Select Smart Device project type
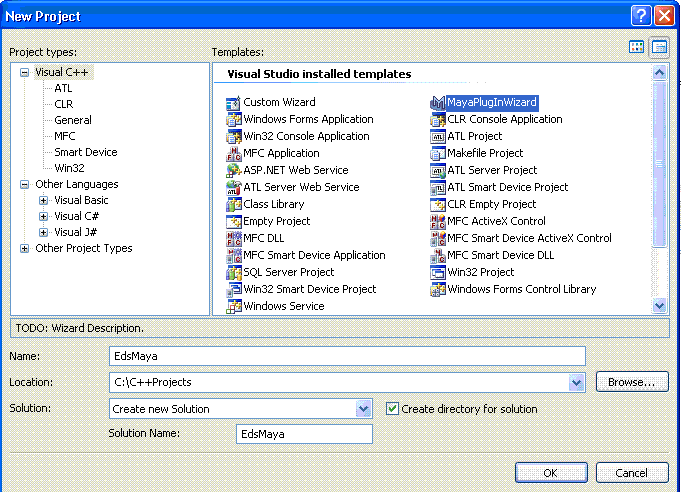This screenshot has width=681, height=492. pos(85,152)
